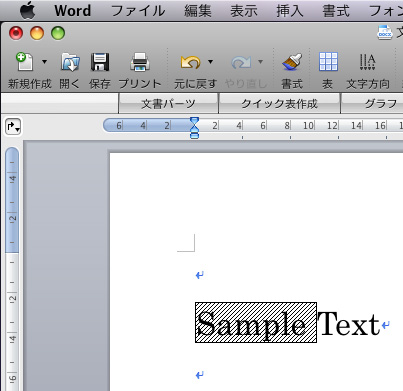
Task: Click the left indent marker box on ruler
Action: [194, 135]
